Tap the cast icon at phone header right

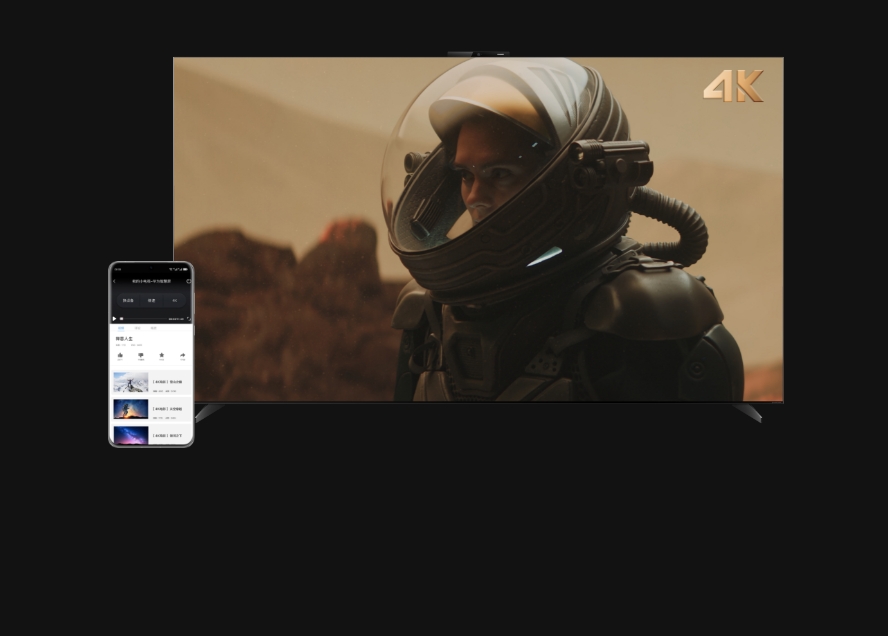pos(189,281)
